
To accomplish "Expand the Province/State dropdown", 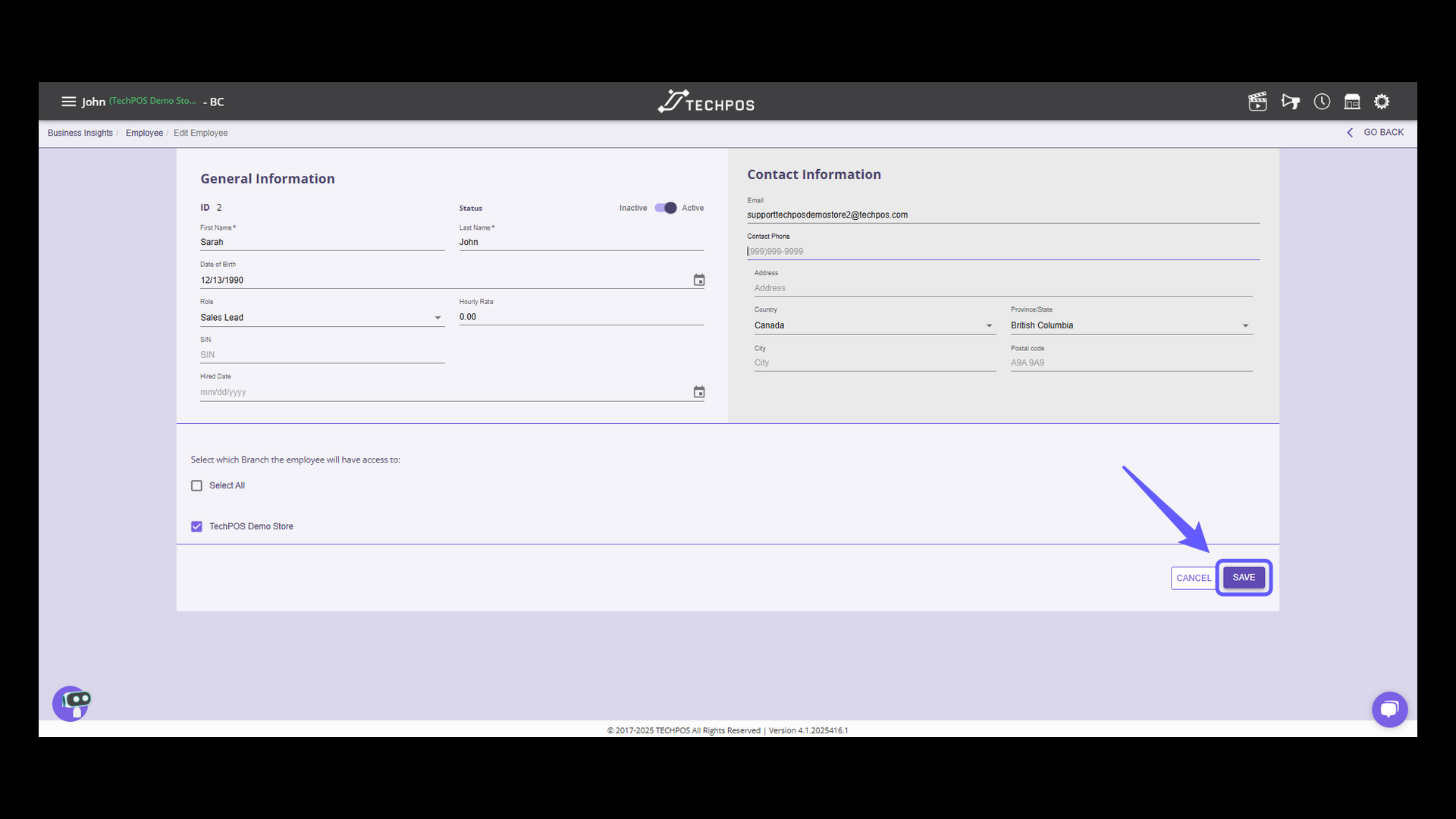I will [x=1245, y=325].
